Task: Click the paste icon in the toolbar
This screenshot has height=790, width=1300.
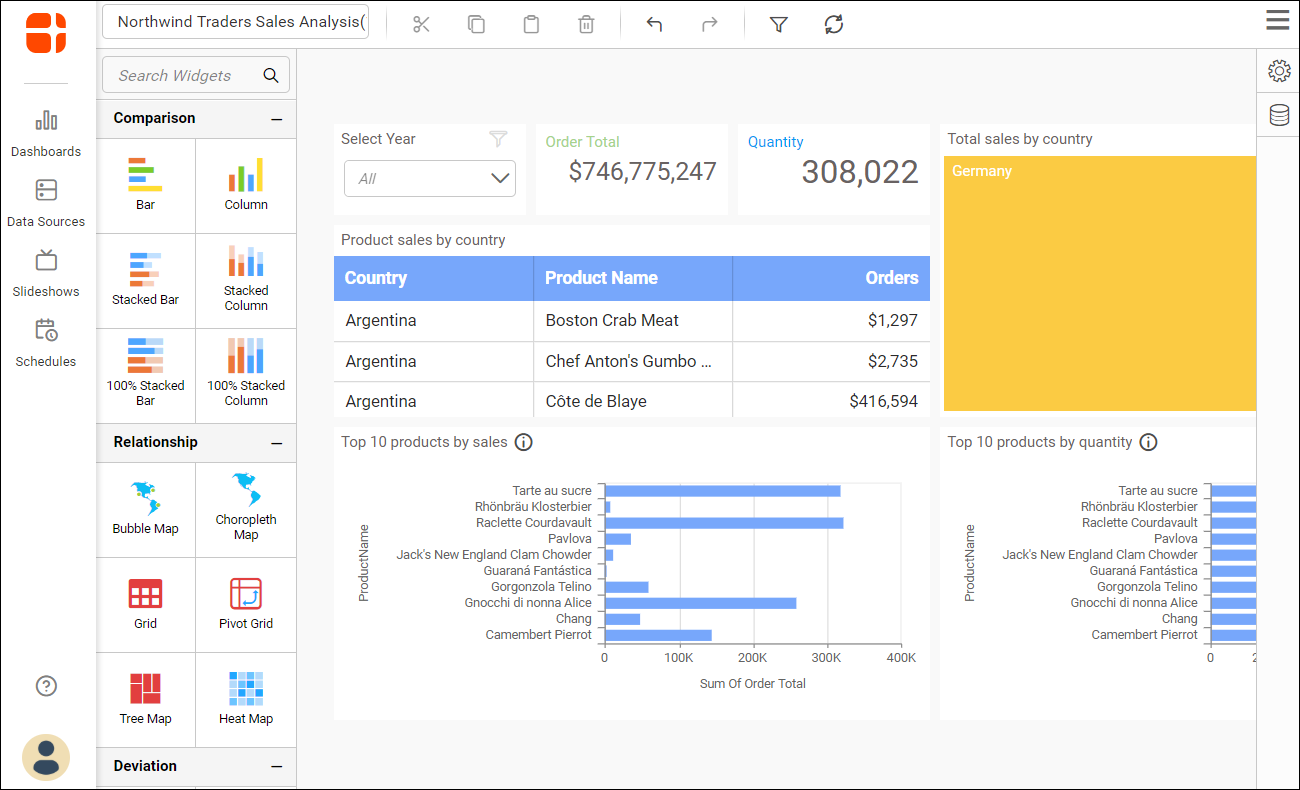Action: tap(531, 23)
